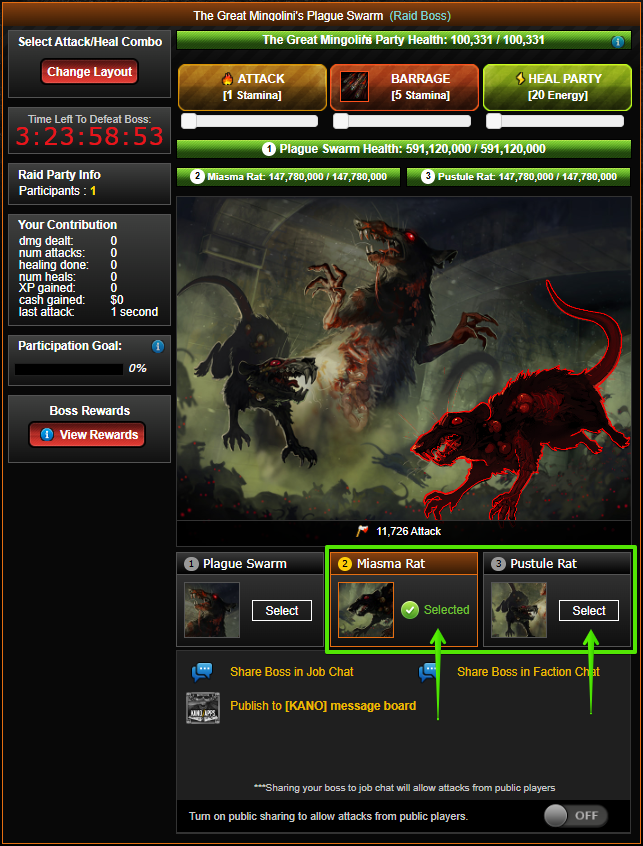Viewport: 643px width, 846px height.
Task: Click the Participation Goal info icon
Action: coord(158,346)
